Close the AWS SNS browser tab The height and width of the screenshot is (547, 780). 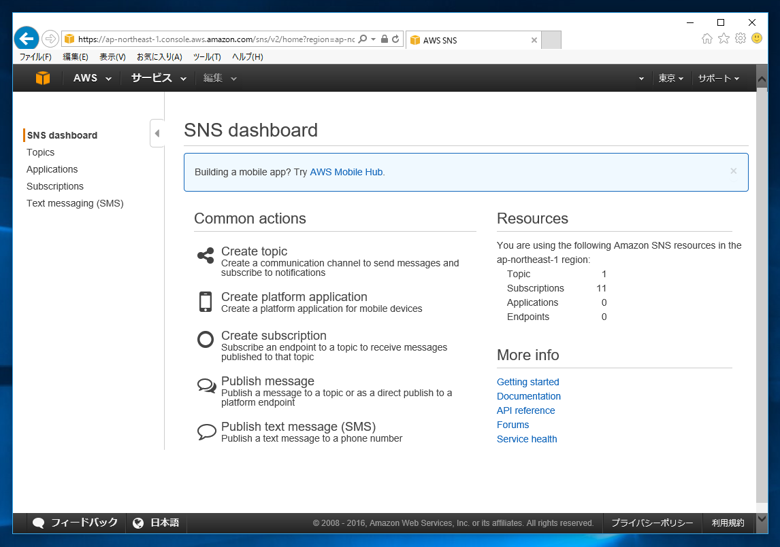(534, 40)
